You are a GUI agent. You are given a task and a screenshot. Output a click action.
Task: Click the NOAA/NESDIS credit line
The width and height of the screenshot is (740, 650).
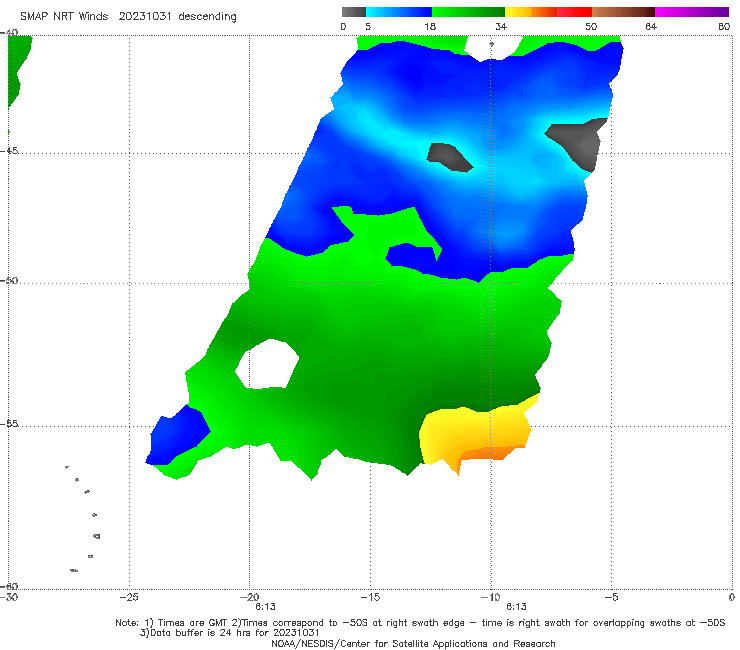tap(413, 643)
